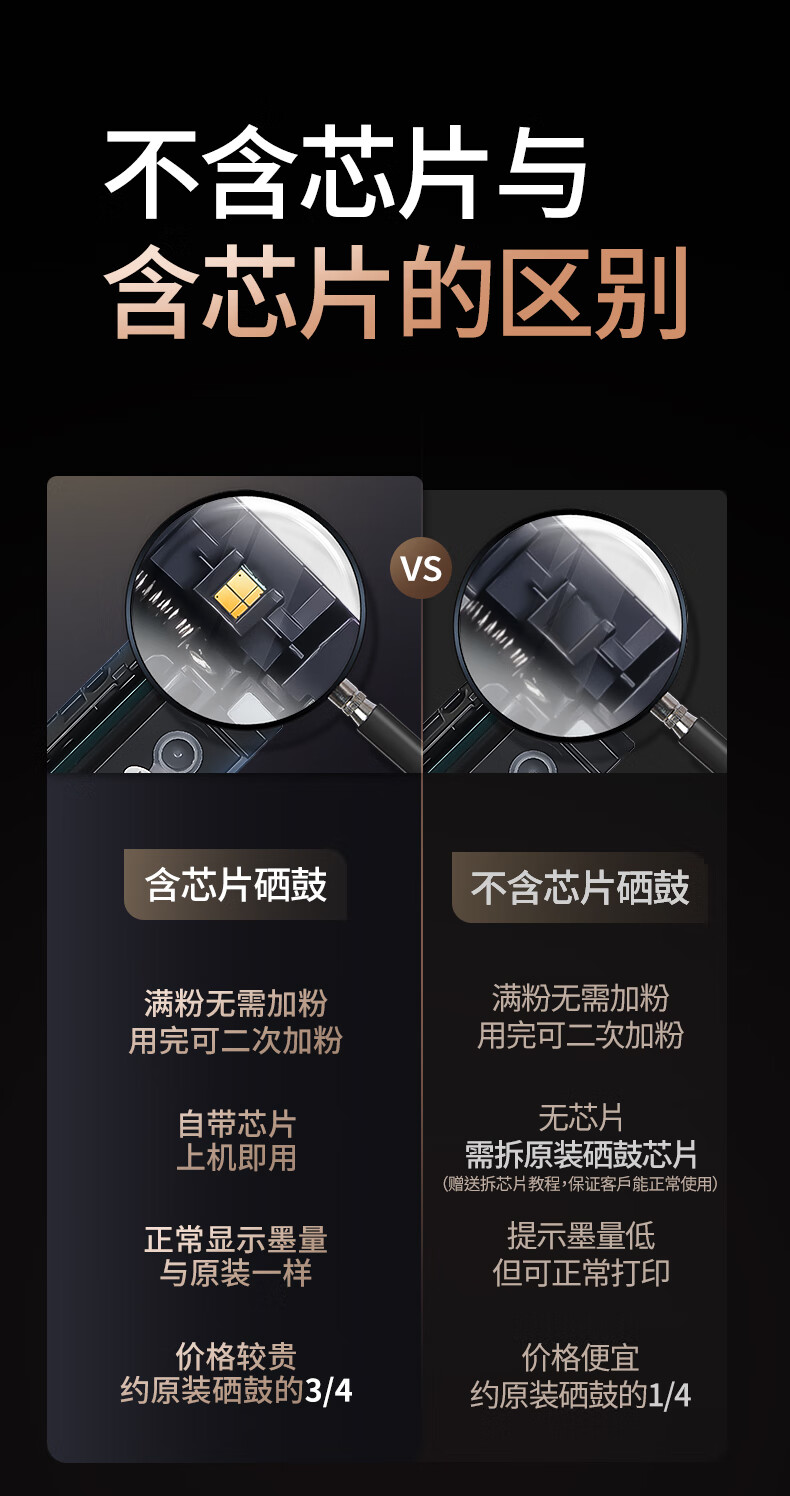
Task: Click the 赠送拆芯片教程 small note
Action: pos(581,1184)
